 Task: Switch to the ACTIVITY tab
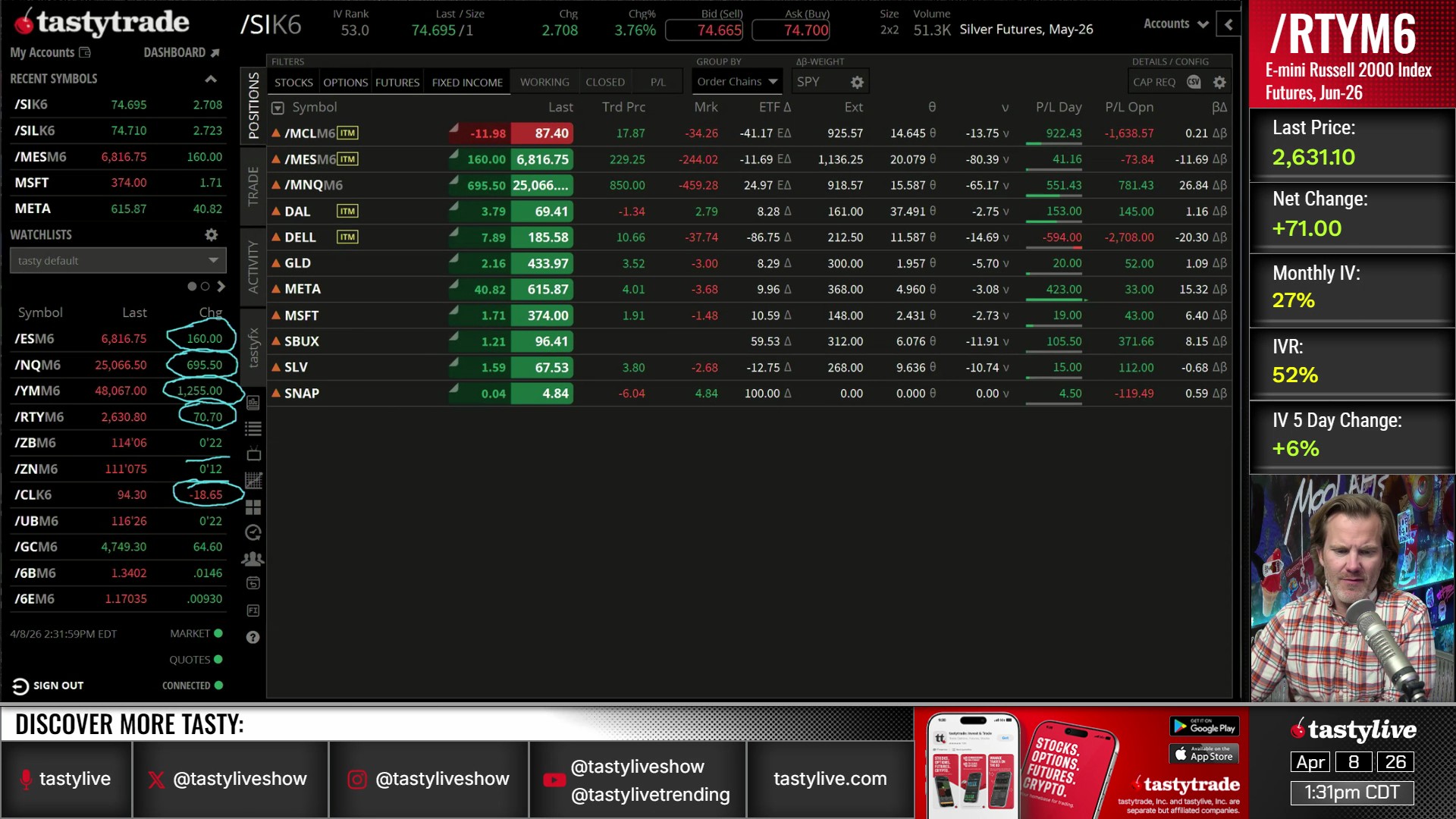click(x=253, y=267)
